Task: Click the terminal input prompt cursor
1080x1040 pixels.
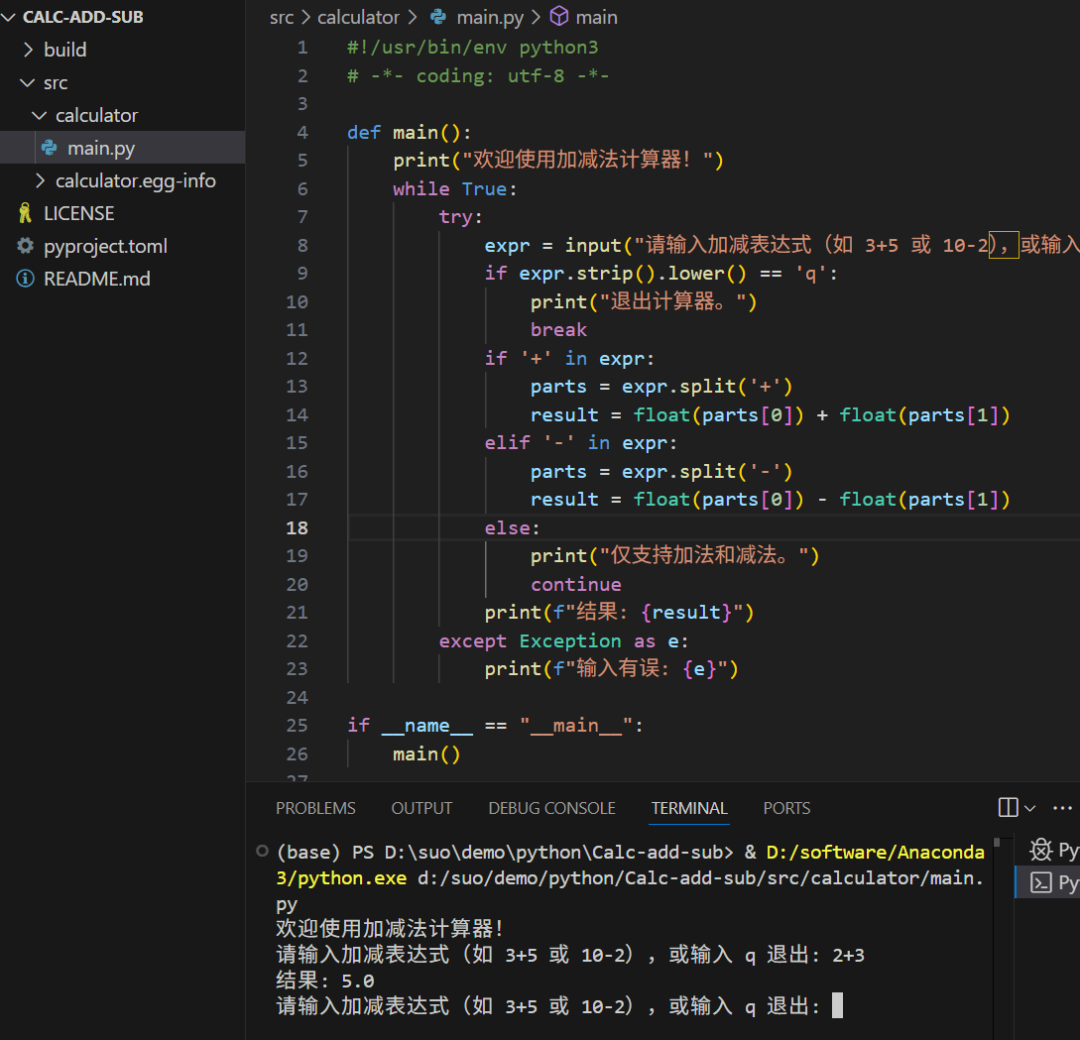Action: pyautogui.click(x=837, y=1006)
